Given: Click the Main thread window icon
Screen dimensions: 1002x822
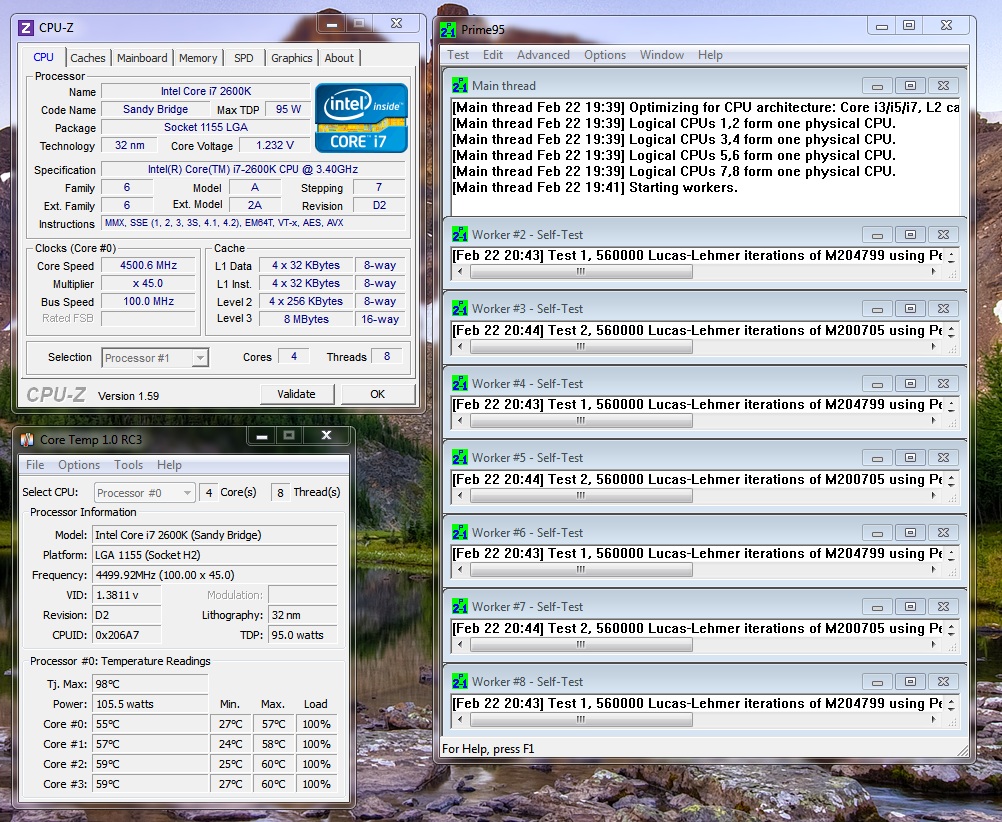Looking at the screenshot, I should point(459,86).
